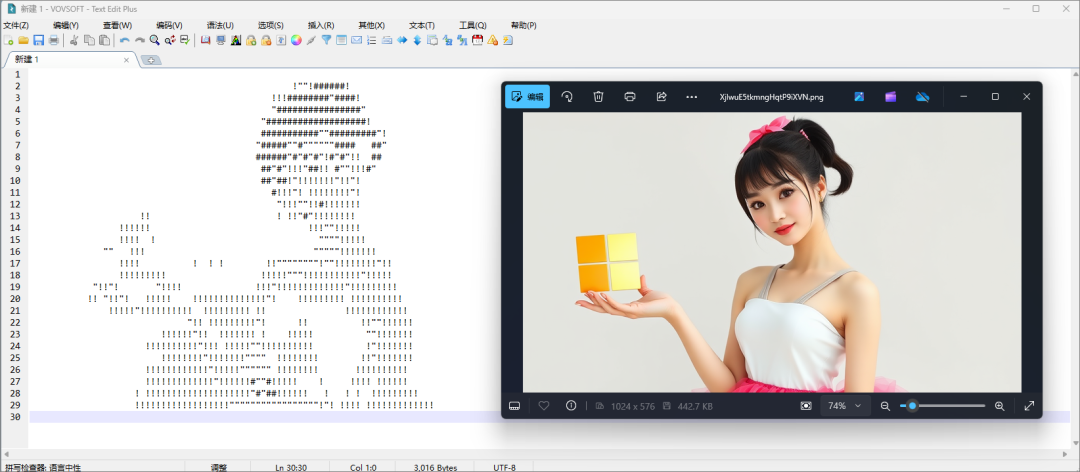
Task: Click the editor's horizontal scrollbar left arrow
Action: coord(5,454)
